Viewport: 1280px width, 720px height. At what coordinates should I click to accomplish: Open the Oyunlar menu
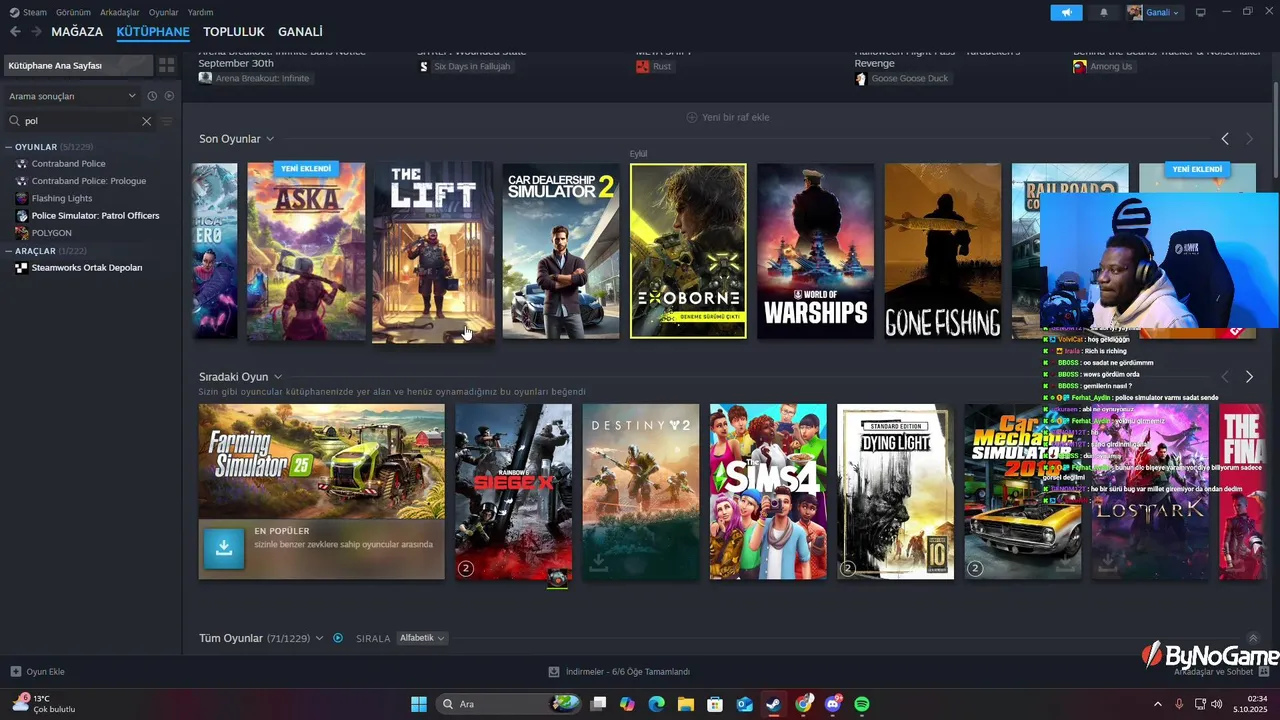pos(164,12)
